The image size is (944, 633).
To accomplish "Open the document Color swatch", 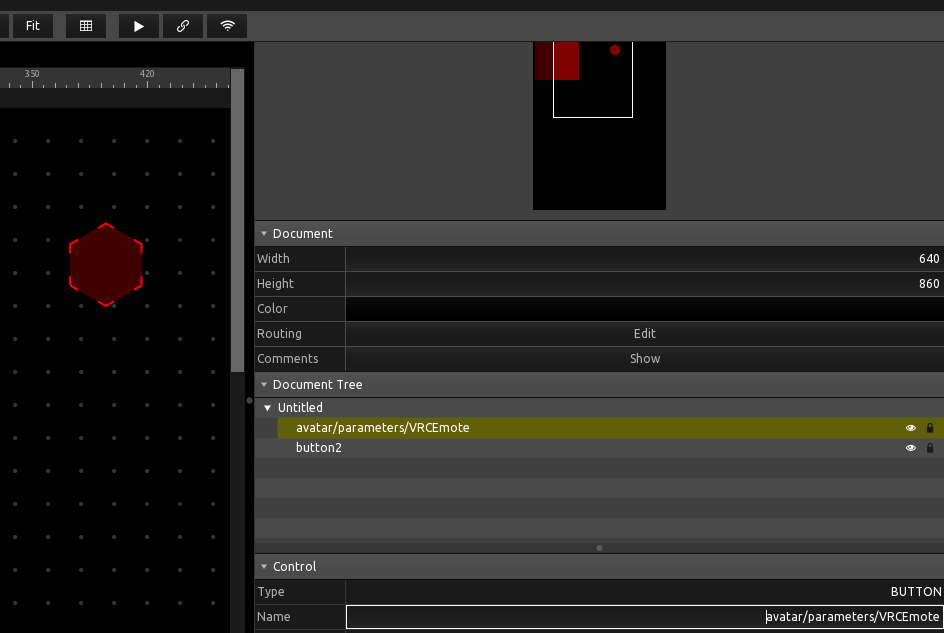I will (x=644, y=308).
